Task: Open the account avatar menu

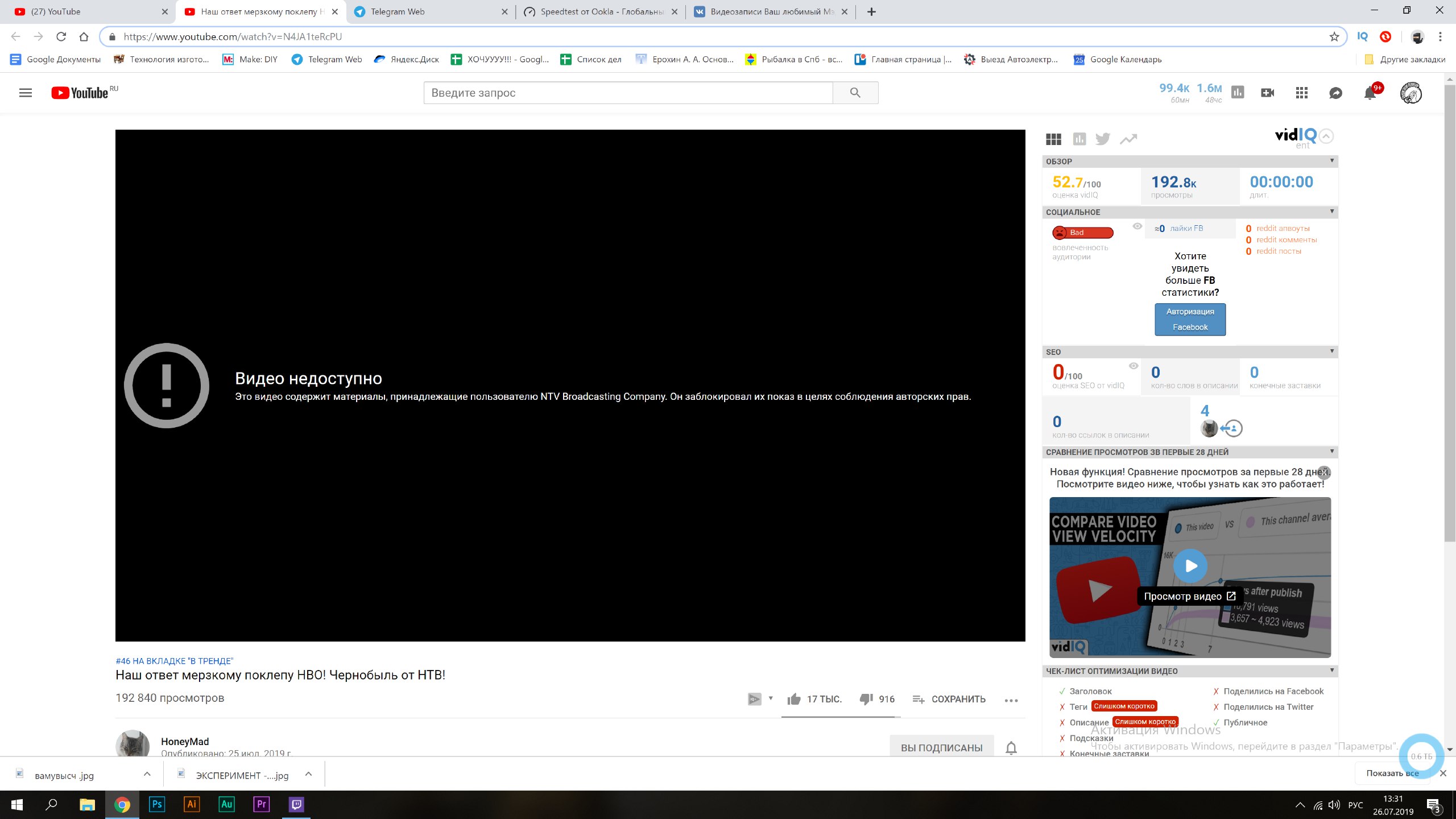Action: [x=1411, y=93]
